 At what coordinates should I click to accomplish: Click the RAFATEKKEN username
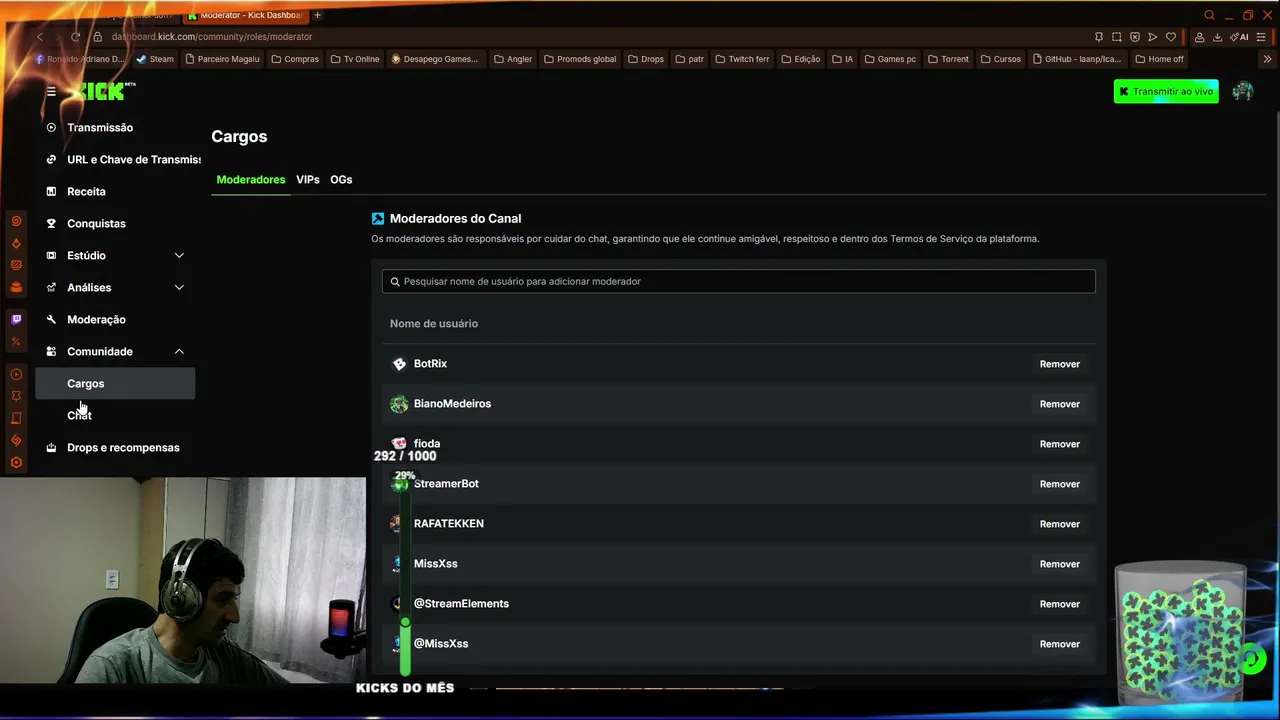coord(449,524)
